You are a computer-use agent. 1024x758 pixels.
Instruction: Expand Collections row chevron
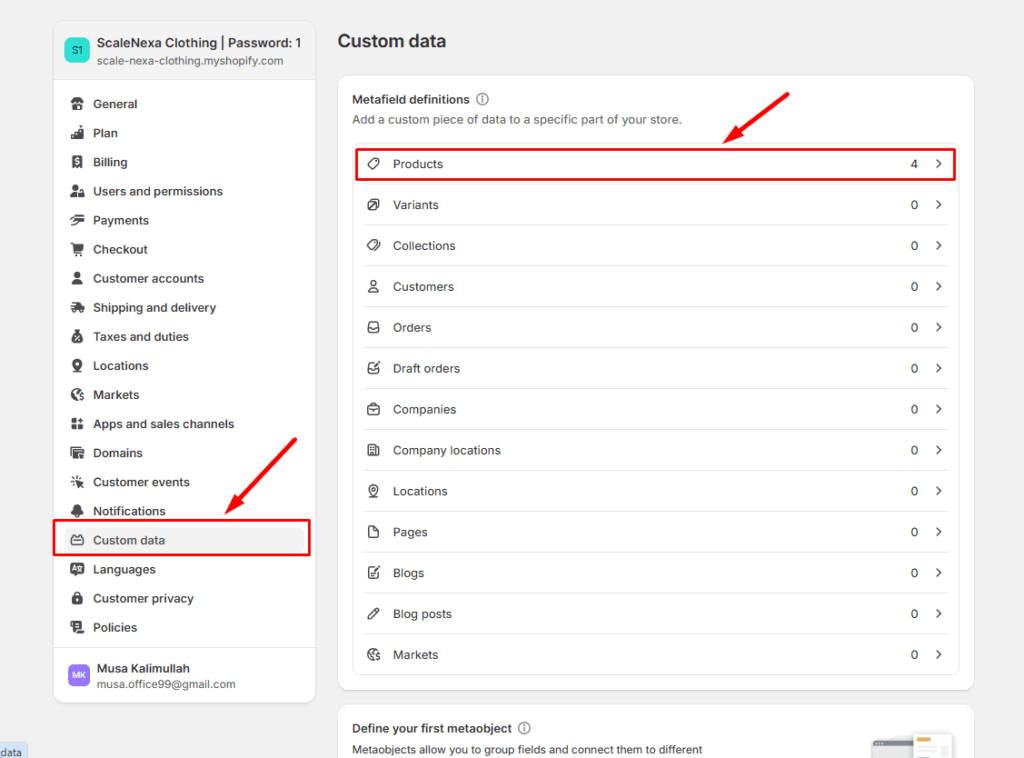938,245
